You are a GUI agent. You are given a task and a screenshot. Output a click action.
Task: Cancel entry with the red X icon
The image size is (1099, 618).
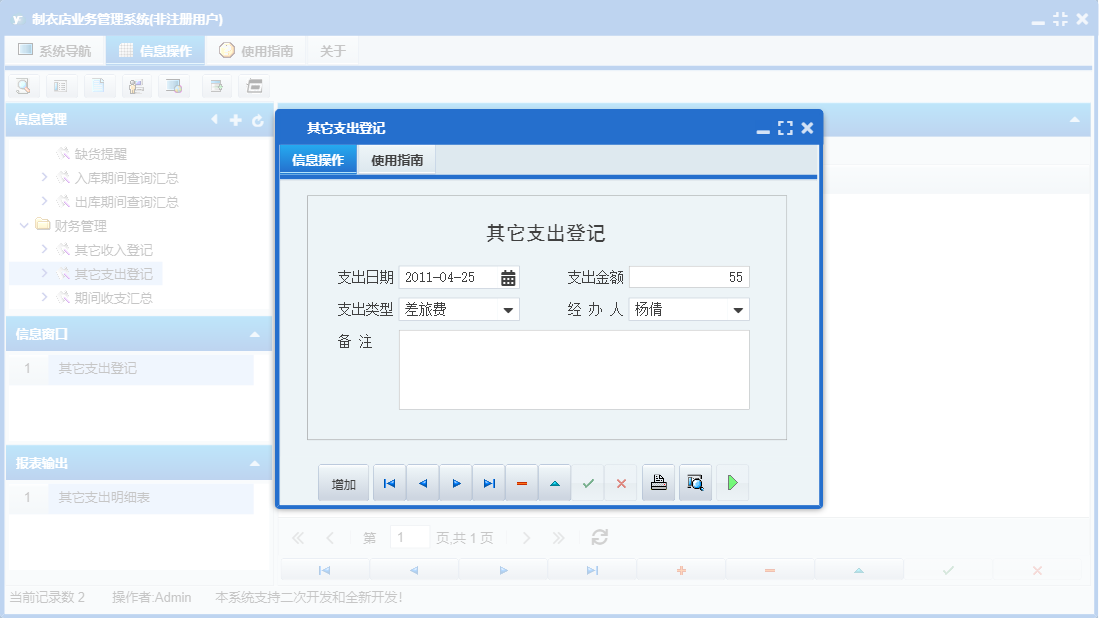click(620, 482)
